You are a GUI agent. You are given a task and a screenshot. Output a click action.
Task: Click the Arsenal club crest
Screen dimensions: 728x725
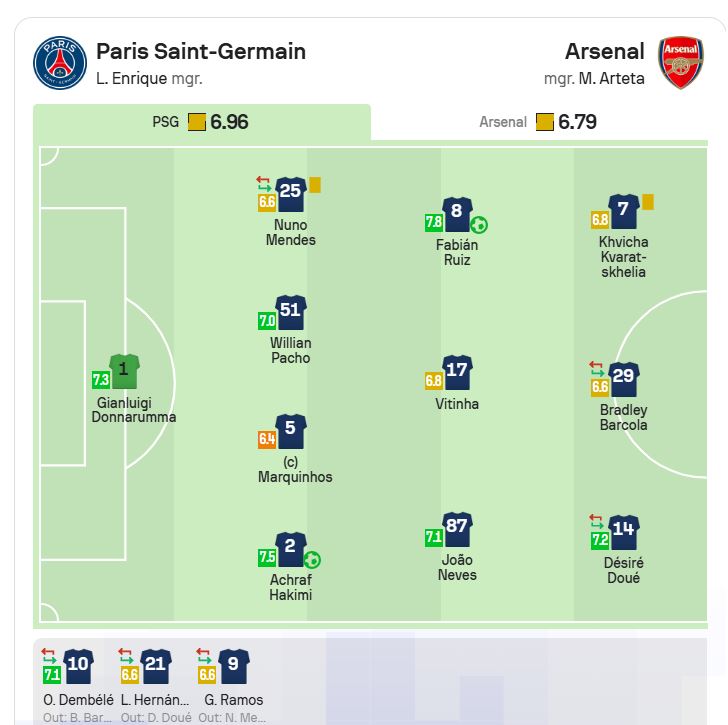coord(680,63)
